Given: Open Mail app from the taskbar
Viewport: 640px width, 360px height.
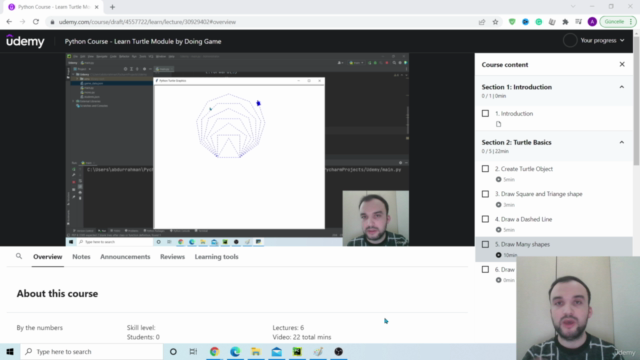Looking at the screenshot, I should click(276, 351).
